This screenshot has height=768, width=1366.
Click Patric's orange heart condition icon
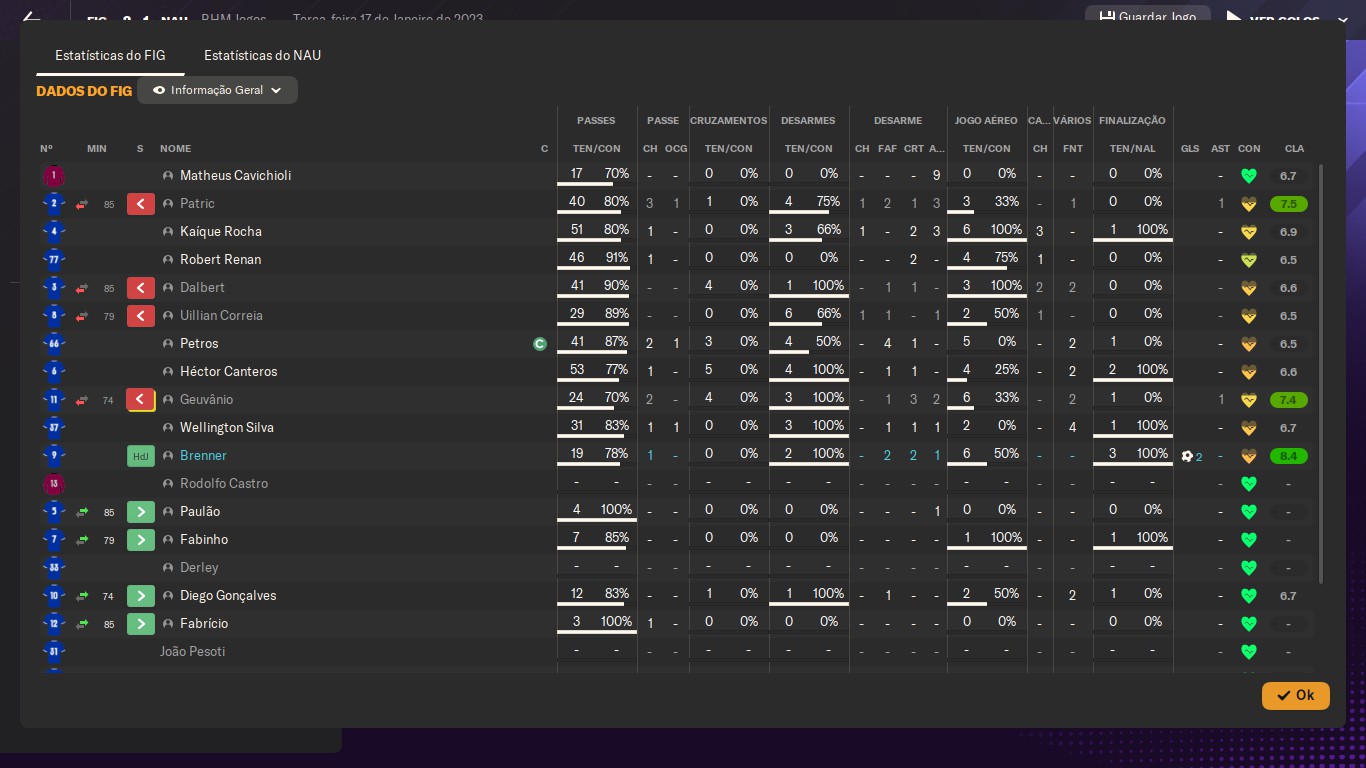(x=1248, y=204)
